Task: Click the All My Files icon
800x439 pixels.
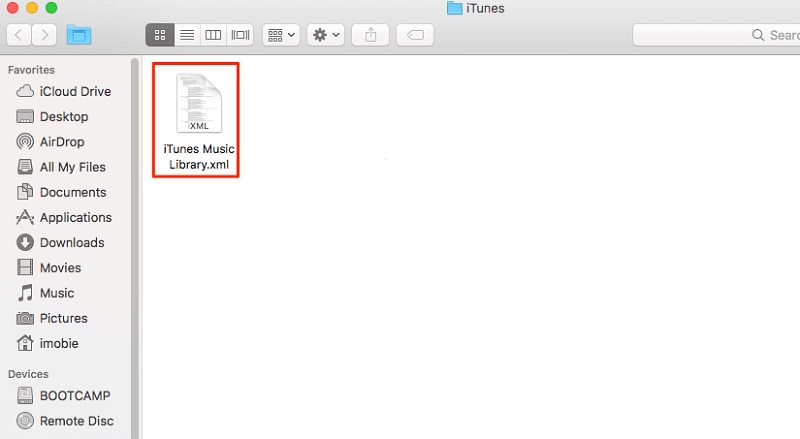Action: [25, 167]
